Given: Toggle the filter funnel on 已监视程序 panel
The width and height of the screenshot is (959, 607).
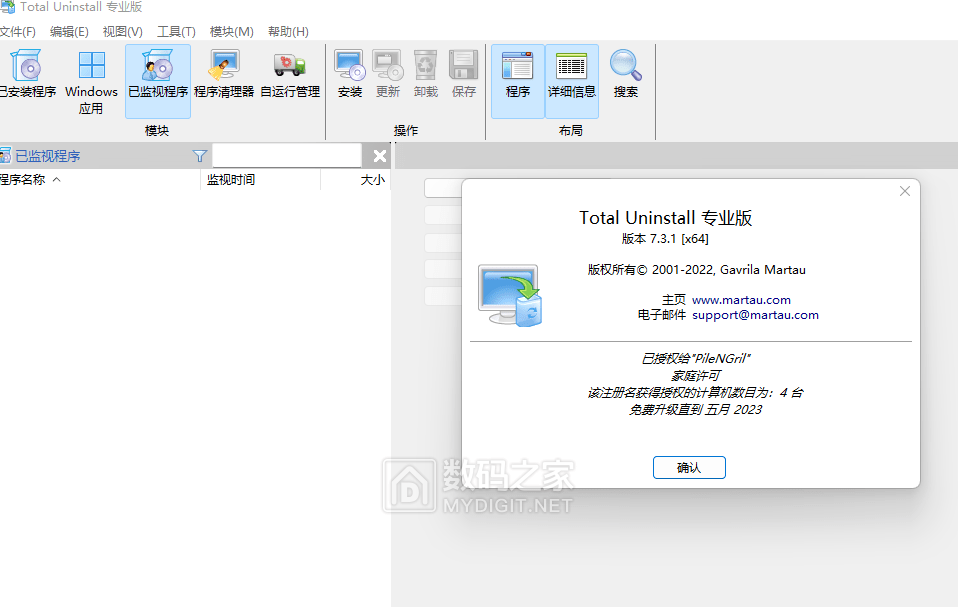Looking at the screenshot, I should click(x=199, y=155).
